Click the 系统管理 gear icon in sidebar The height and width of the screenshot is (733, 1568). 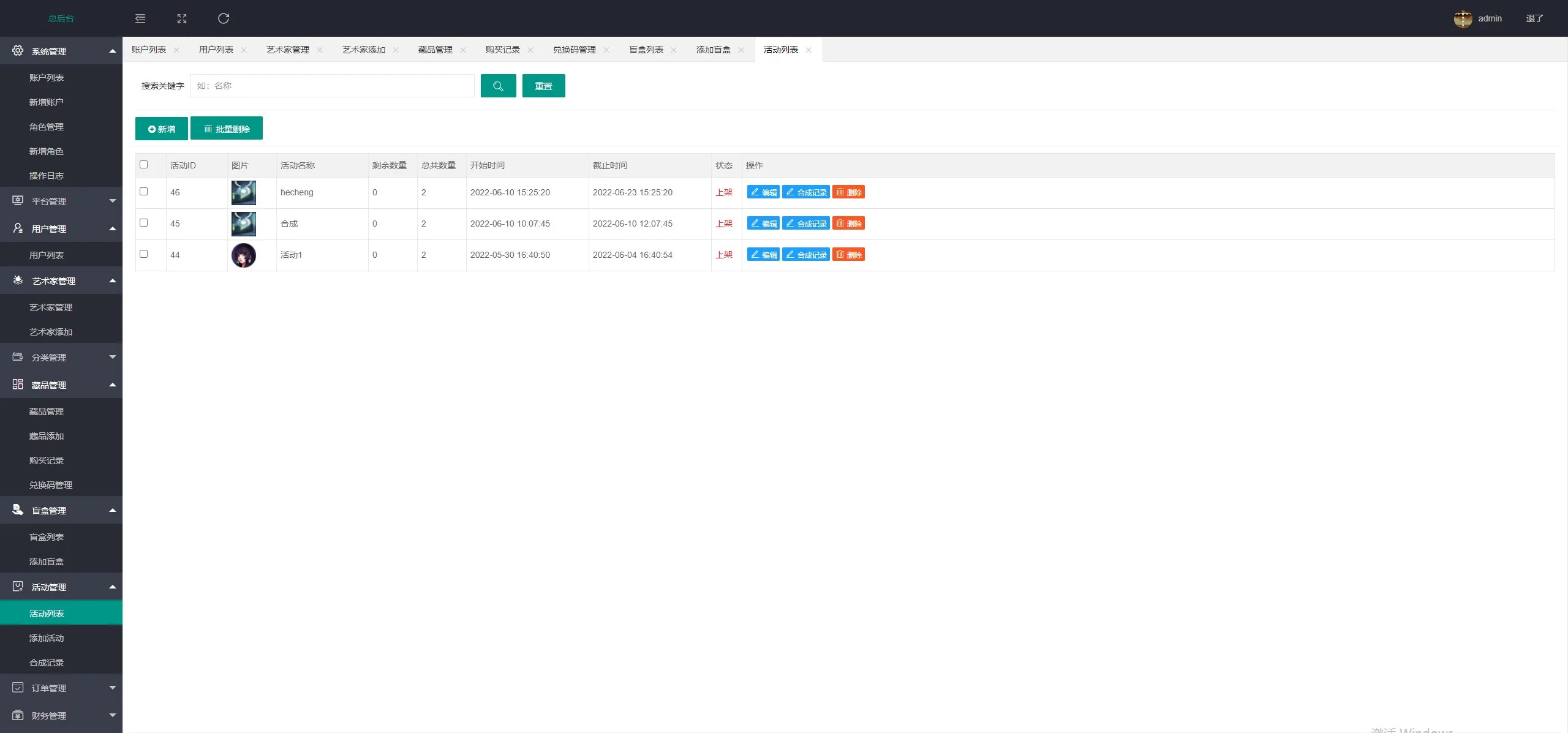pyautogui.click(x=18, y=51)
